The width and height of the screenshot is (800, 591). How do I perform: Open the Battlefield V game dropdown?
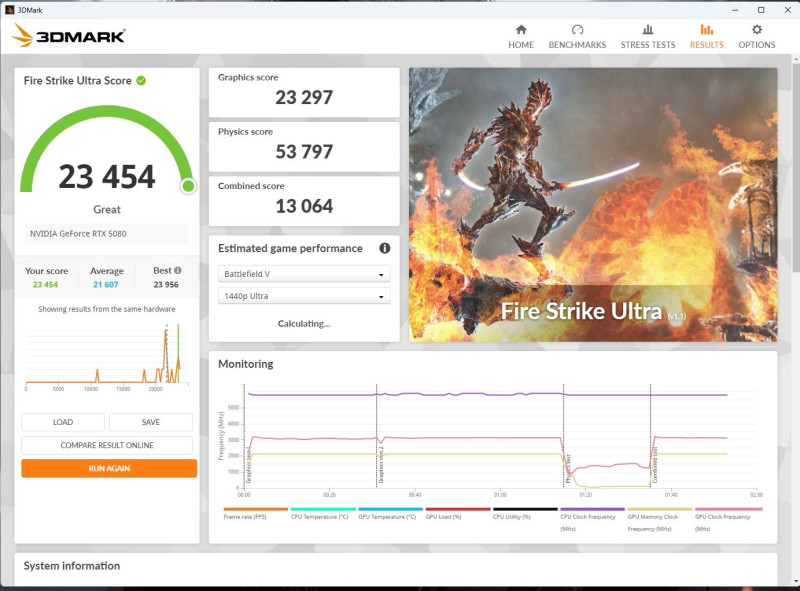pyautogui.click(x=304, y=274)
